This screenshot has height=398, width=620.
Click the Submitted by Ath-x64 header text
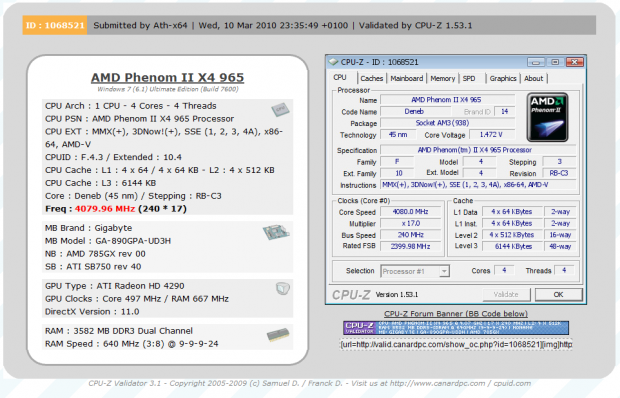point(140,25)
